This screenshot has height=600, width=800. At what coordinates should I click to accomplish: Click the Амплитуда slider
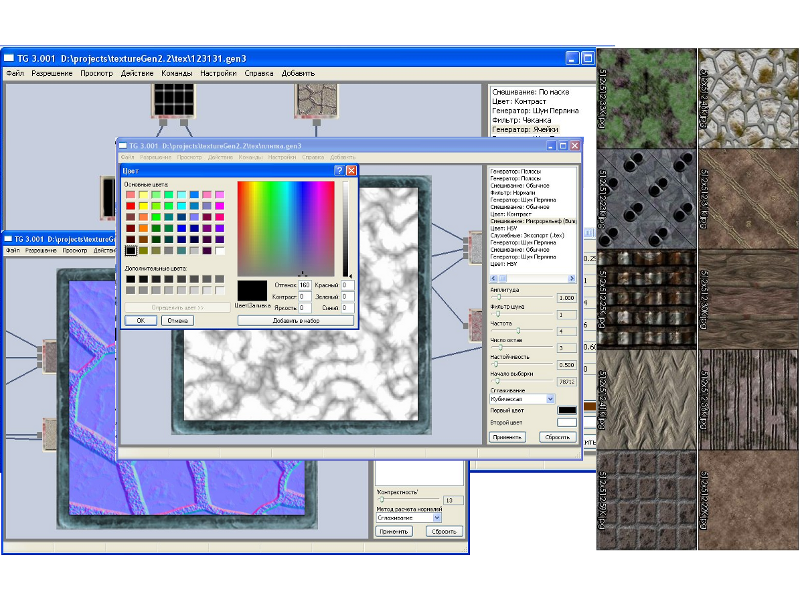[520, 297]
